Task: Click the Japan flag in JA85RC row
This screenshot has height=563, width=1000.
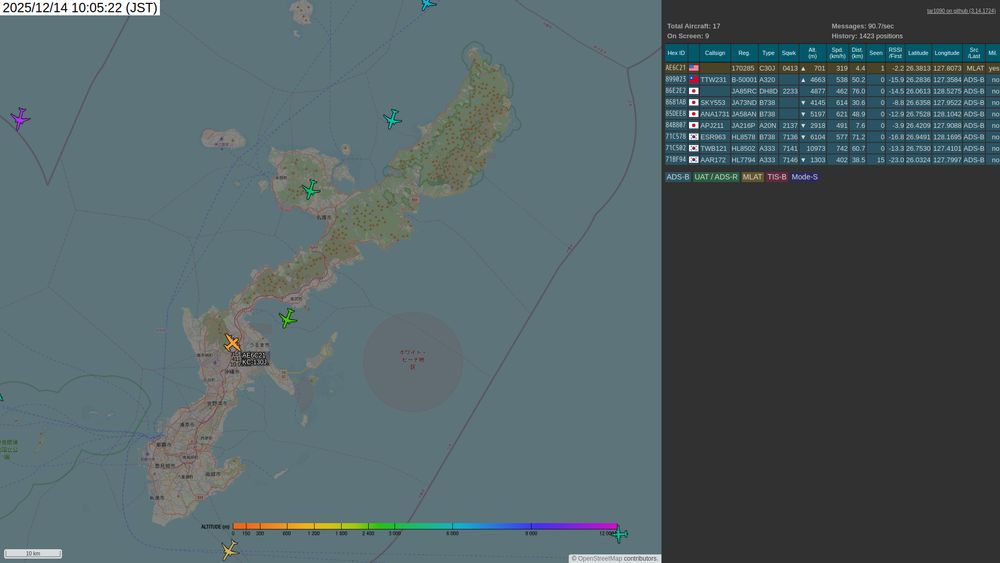Action: (693, 91)
